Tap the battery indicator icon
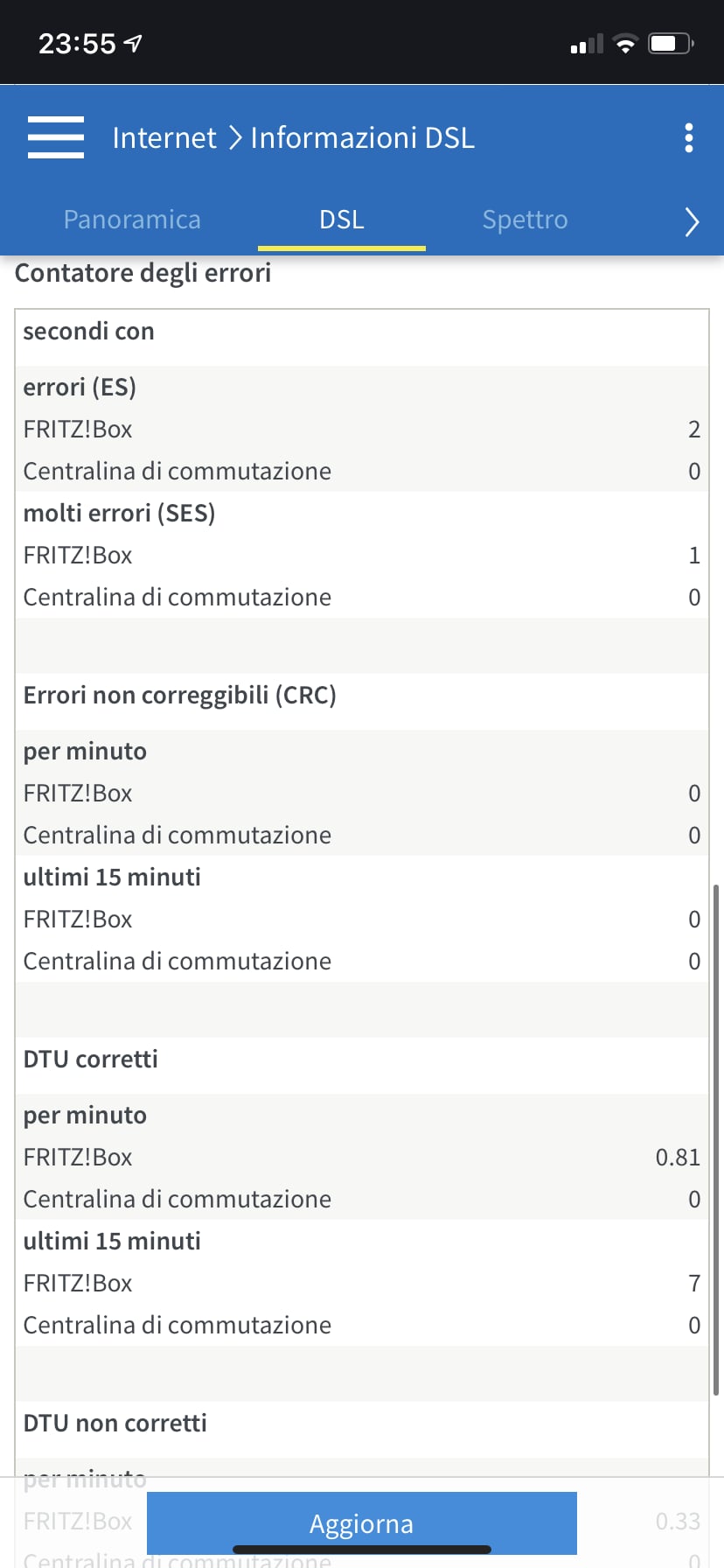Screen dimensions: 724x1568 pyautogui.click(x=670, y=44)
